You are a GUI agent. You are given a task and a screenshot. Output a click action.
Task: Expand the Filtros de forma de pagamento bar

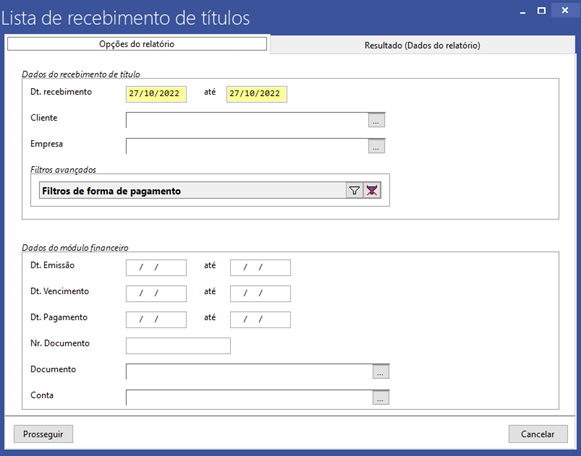tap(193, 191)
